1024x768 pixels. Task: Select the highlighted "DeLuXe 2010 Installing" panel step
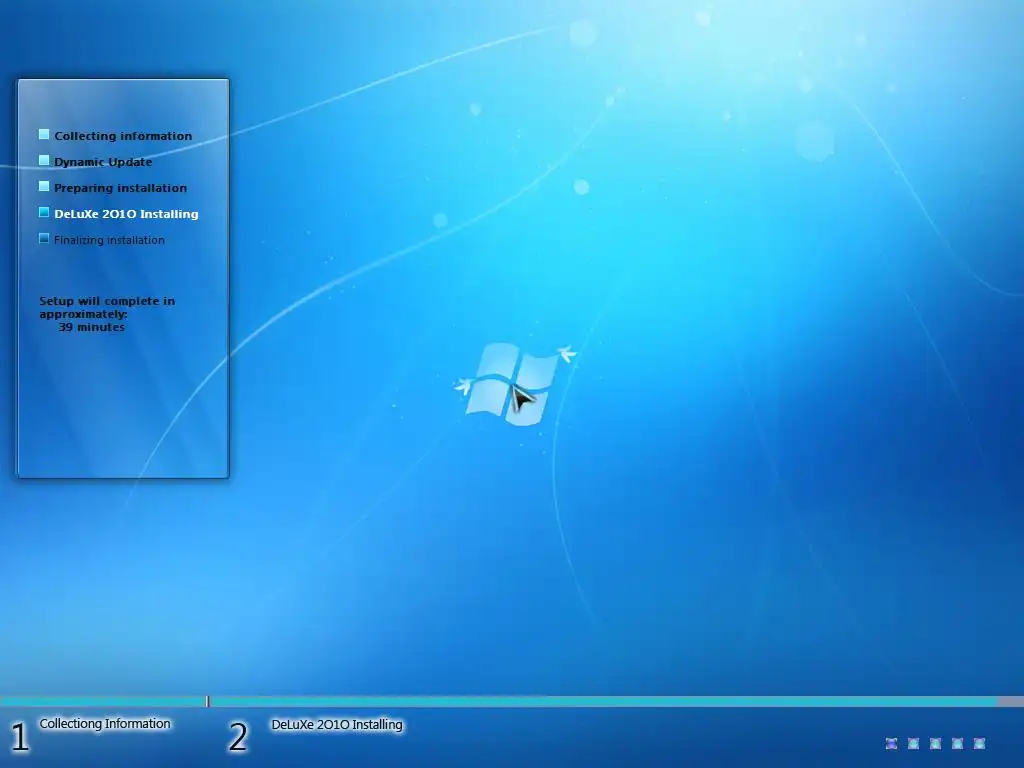point(126,214)
